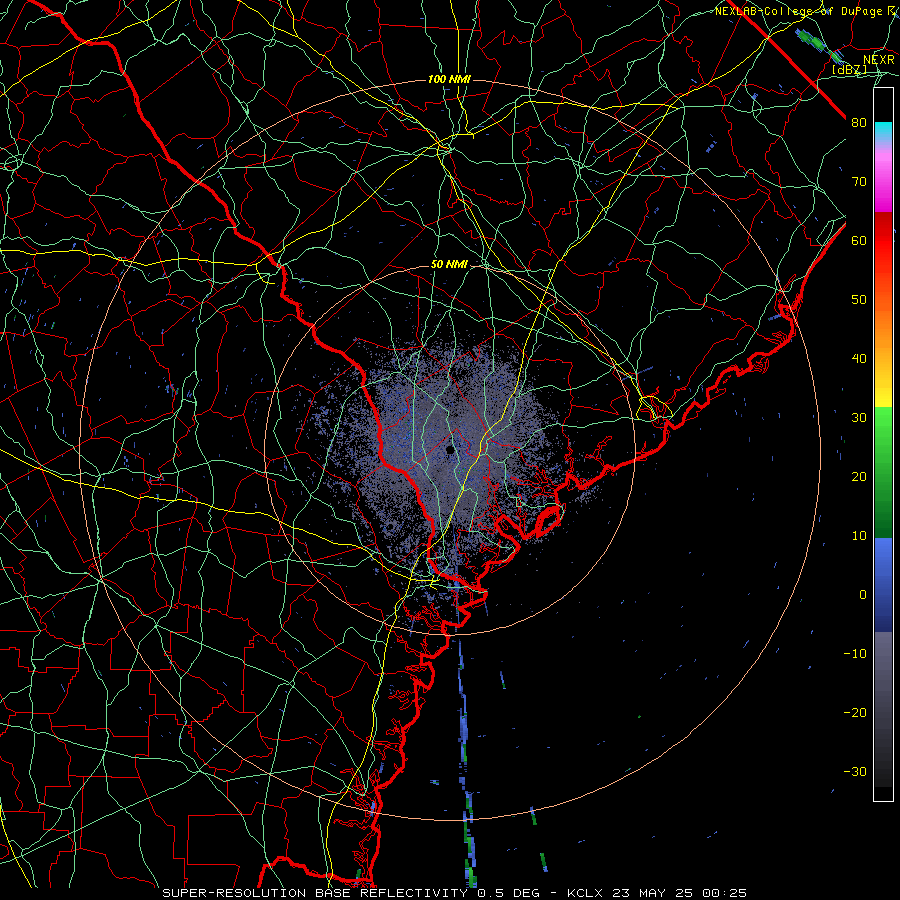The width and height of the screenshot is (900, 900).
Task: Click the 60 dBZ scale label
Action: point(859,241)
